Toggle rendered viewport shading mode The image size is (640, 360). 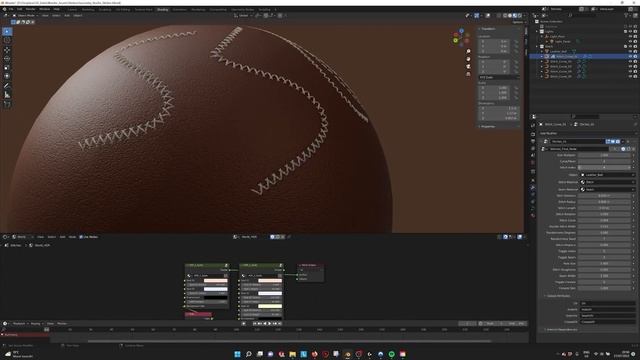pyautogui.click(x=519, y=16)
